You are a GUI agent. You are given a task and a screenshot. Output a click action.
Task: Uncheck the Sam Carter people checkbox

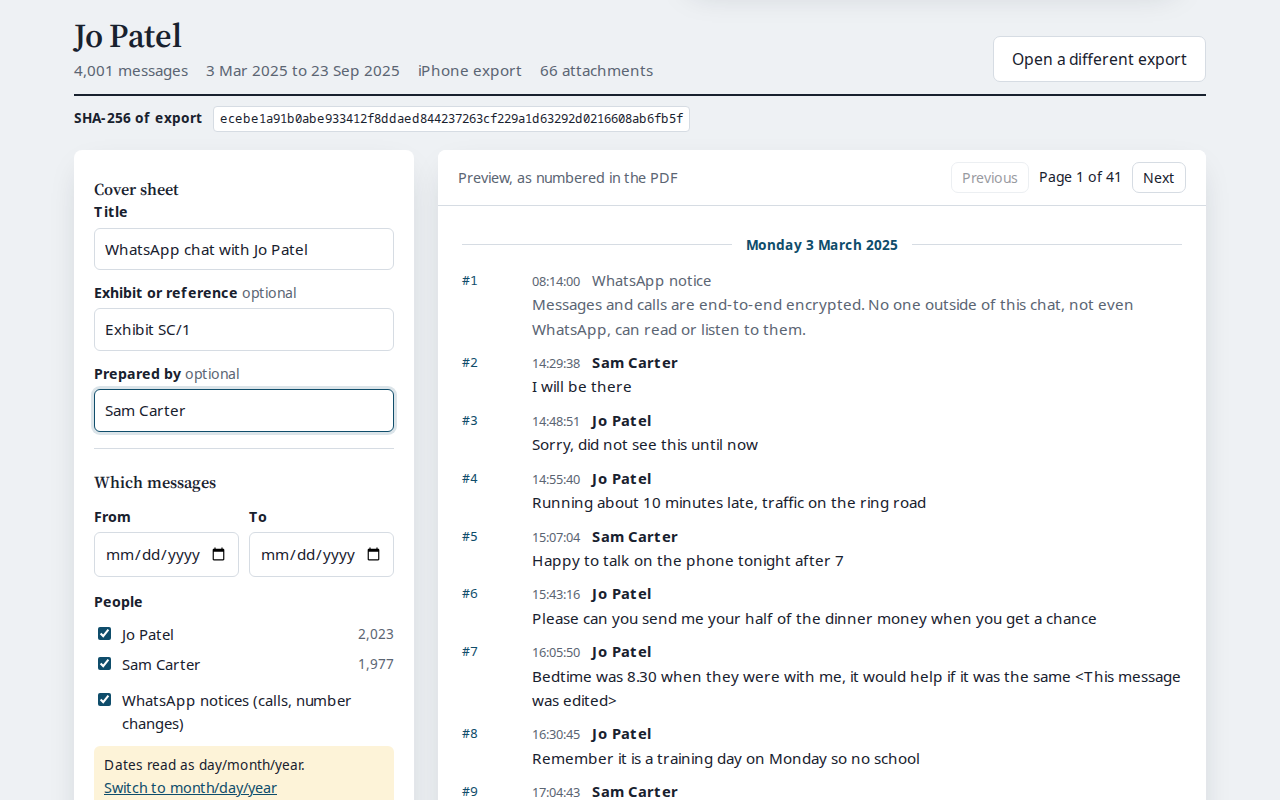coord(105,664)
